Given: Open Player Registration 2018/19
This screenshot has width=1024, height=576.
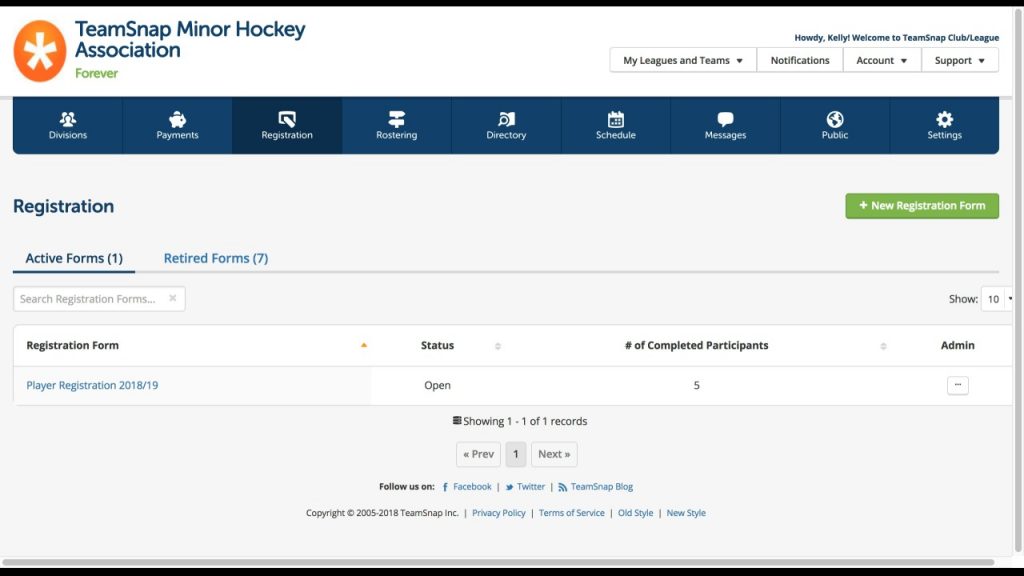Looking at the screenshot, I should click(x=92, y=385).
